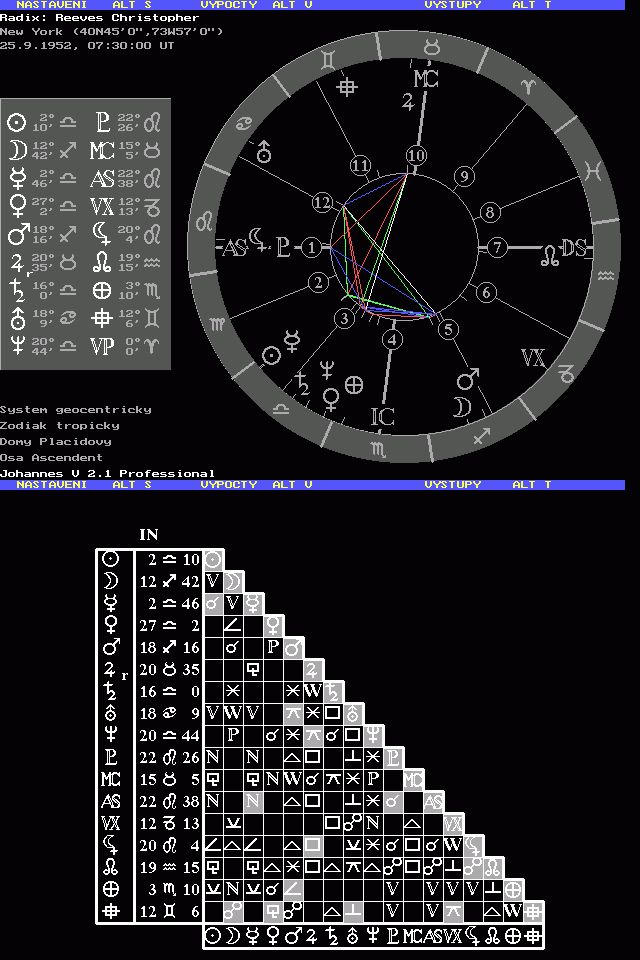Select Scorpio glyph on the zodiac ring
This screenshot has width=640, height=960.
[380, 447]
